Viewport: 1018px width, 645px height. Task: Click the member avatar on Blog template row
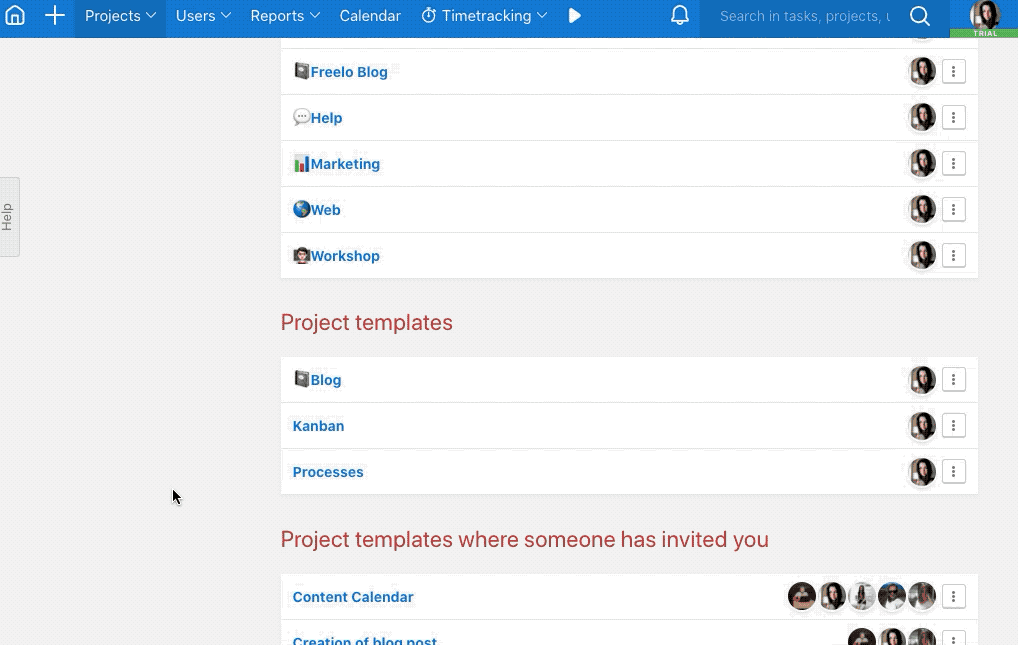(922, 380)
